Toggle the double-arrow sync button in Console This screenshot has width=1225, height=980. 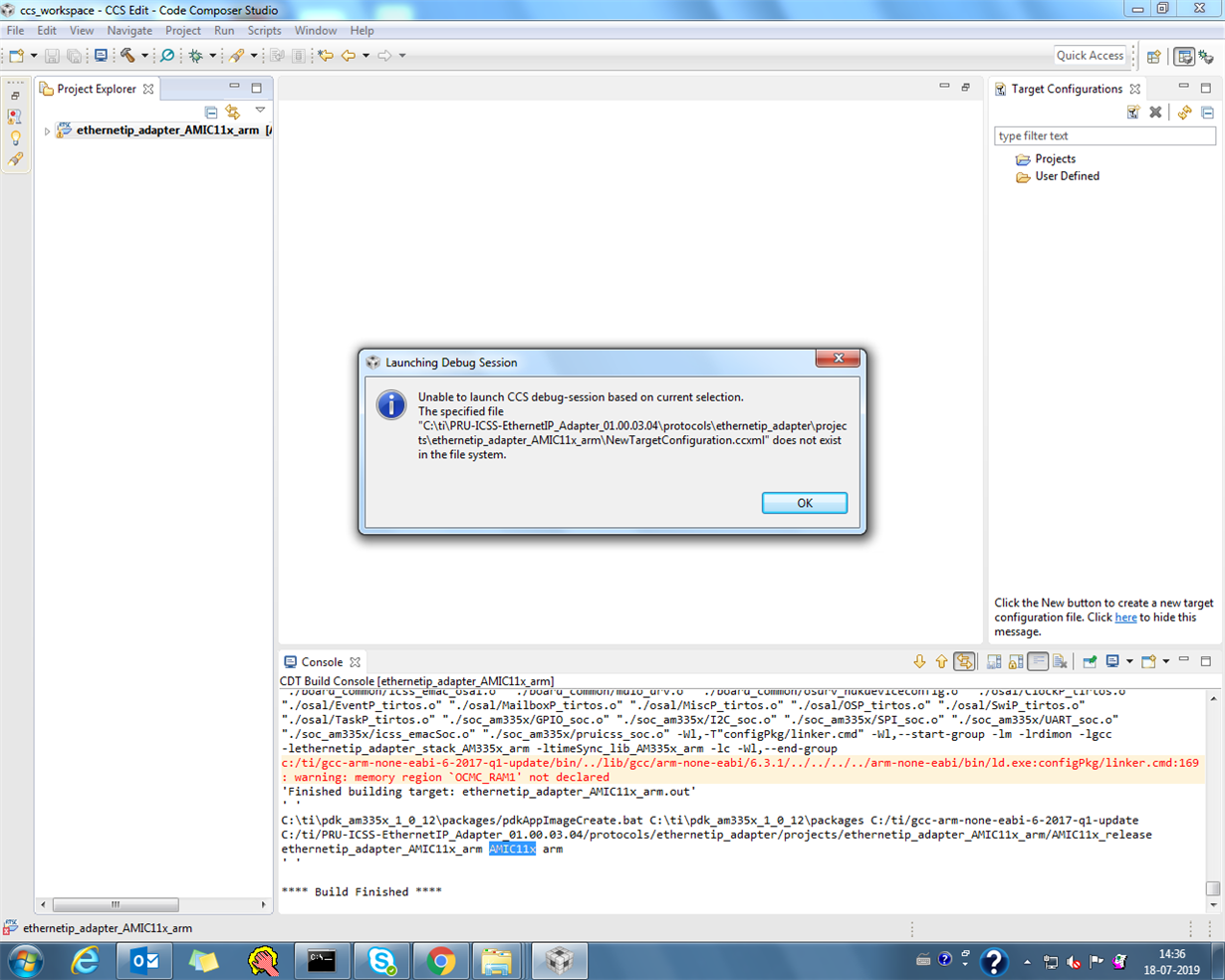(964, 661)
